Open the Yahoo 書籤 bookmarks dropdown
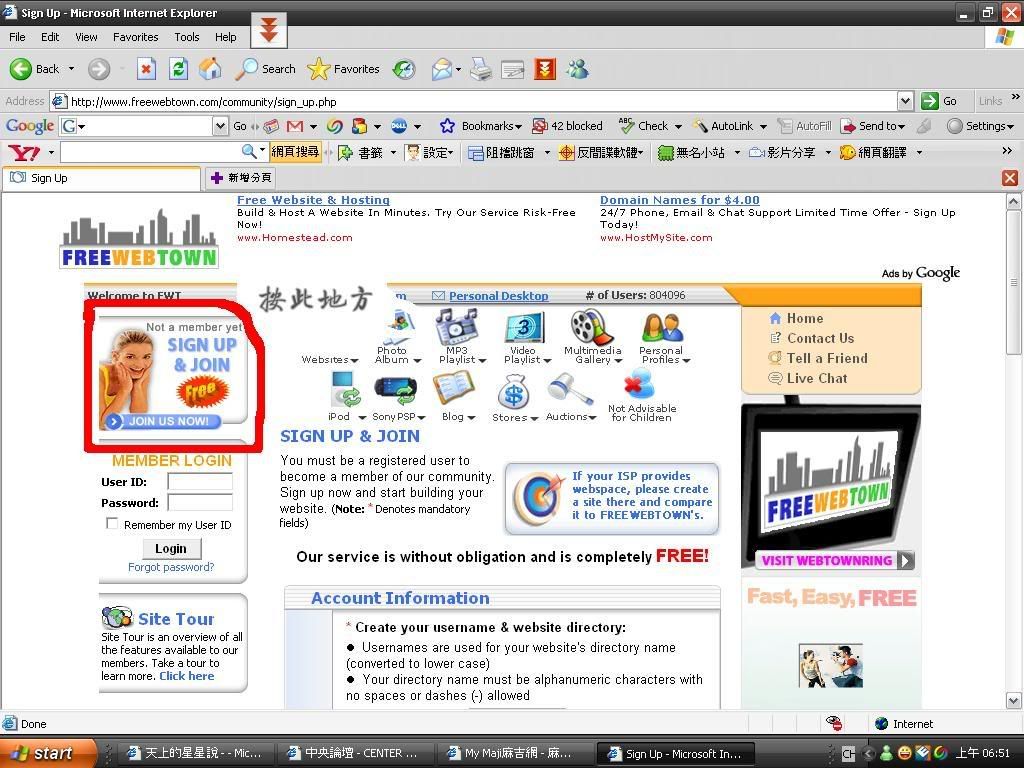Viewport: 1024px width, 768px height. pos(393,153)
